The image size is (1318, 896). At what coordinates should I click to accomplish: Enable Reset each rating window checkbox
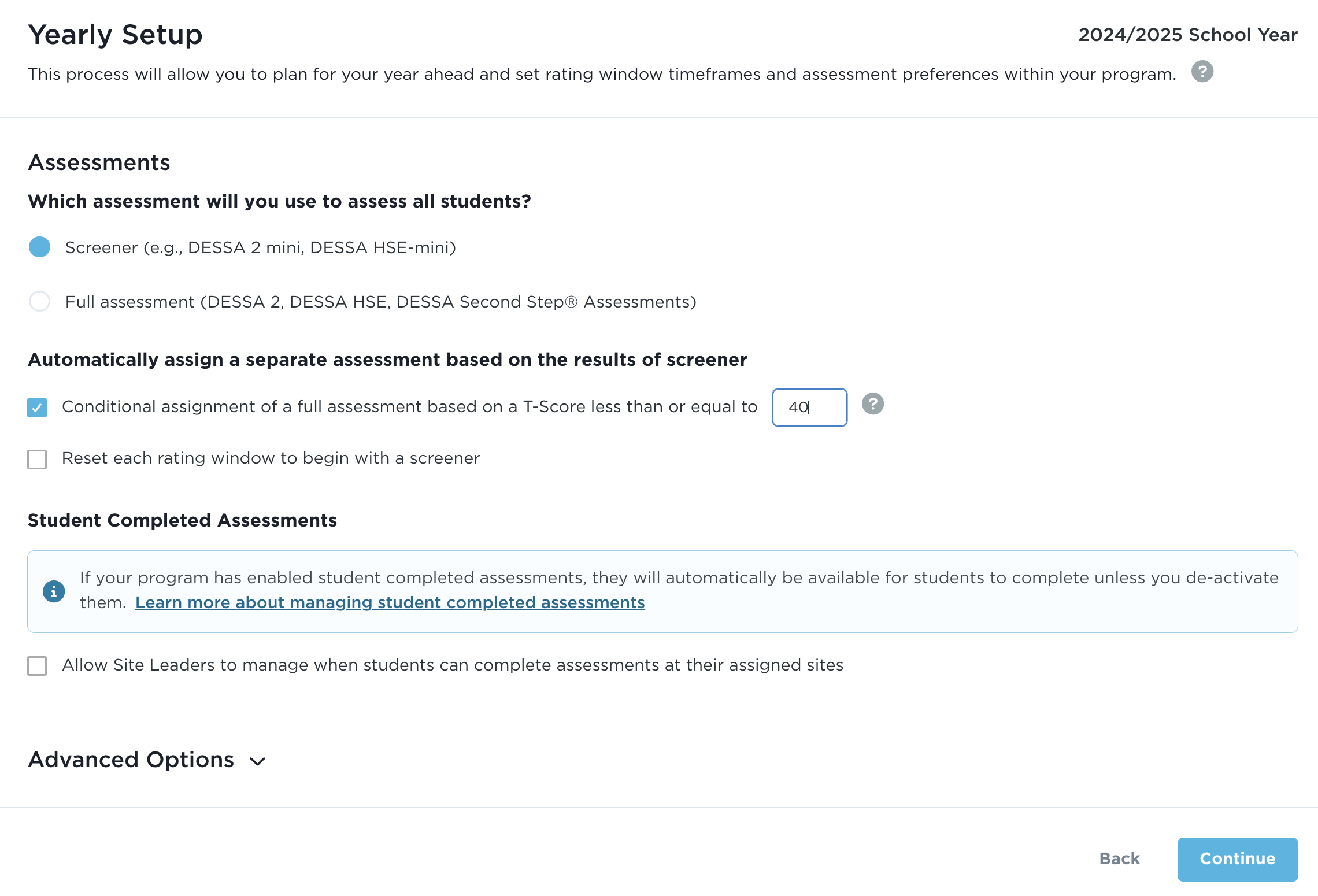(x=37, y=460)
